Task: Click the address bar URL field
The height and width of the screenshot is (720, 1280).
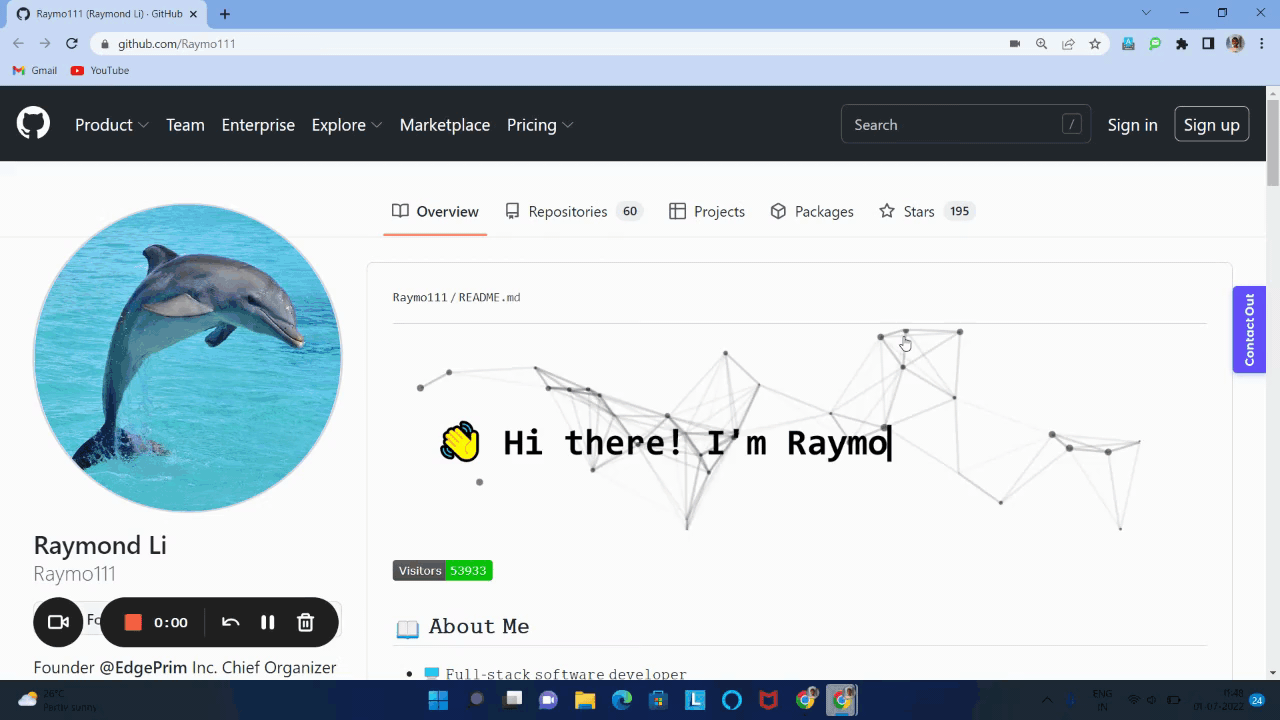Action: point(550,44)
